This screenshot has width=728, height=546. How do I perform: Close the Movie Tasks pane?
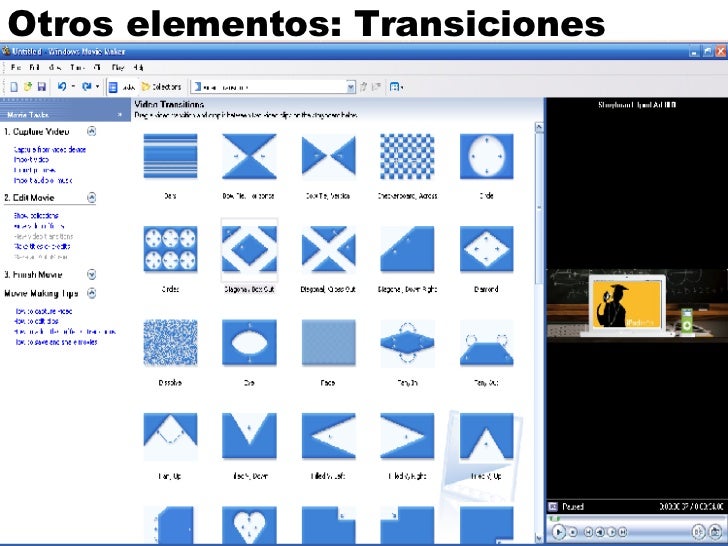(x=120, y=114)
